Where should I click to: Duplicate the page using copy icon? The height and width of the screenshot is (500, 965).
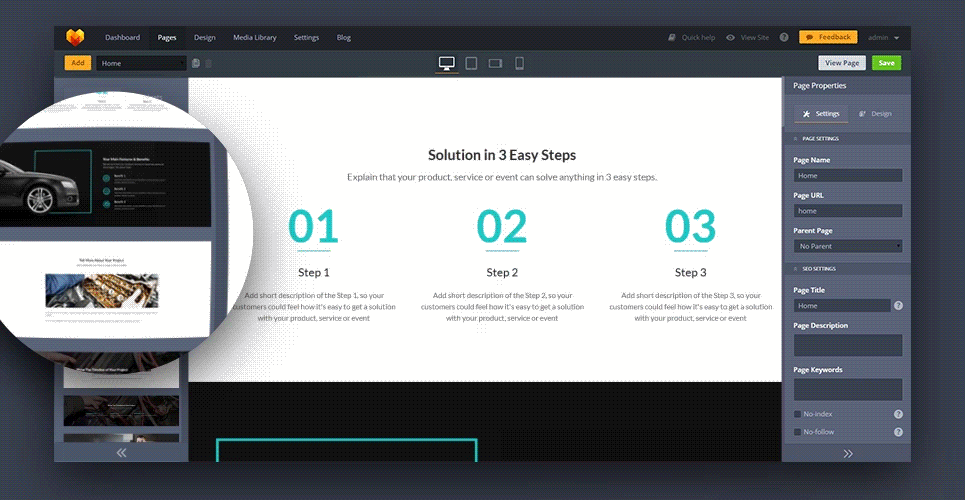pos(196,63)
